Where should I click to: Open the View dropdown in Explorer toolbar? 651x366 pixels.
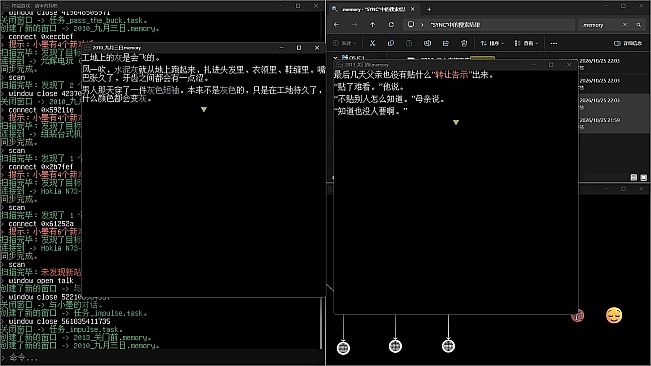[526, 43]
